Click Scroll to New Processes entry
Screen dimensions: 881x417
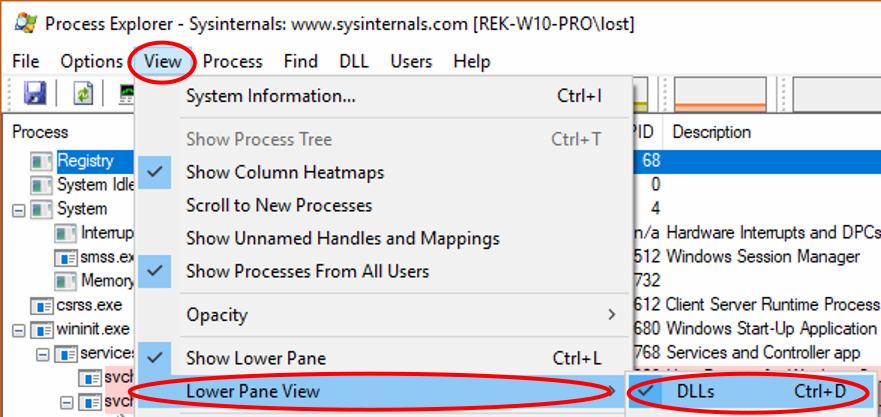[x=279, y=206]
